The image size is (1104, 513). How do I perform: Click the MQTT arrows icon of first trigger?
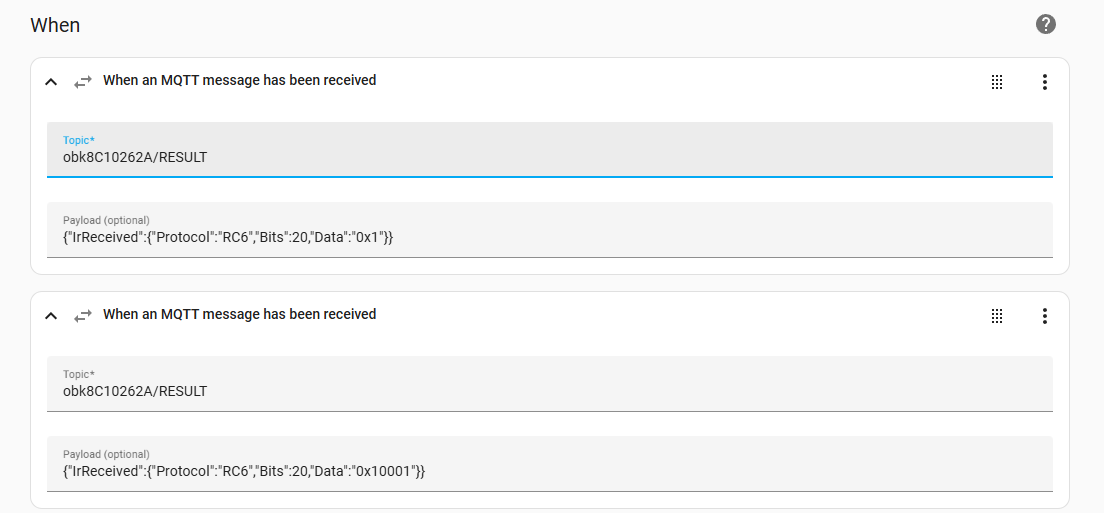[x=83, y=82]
